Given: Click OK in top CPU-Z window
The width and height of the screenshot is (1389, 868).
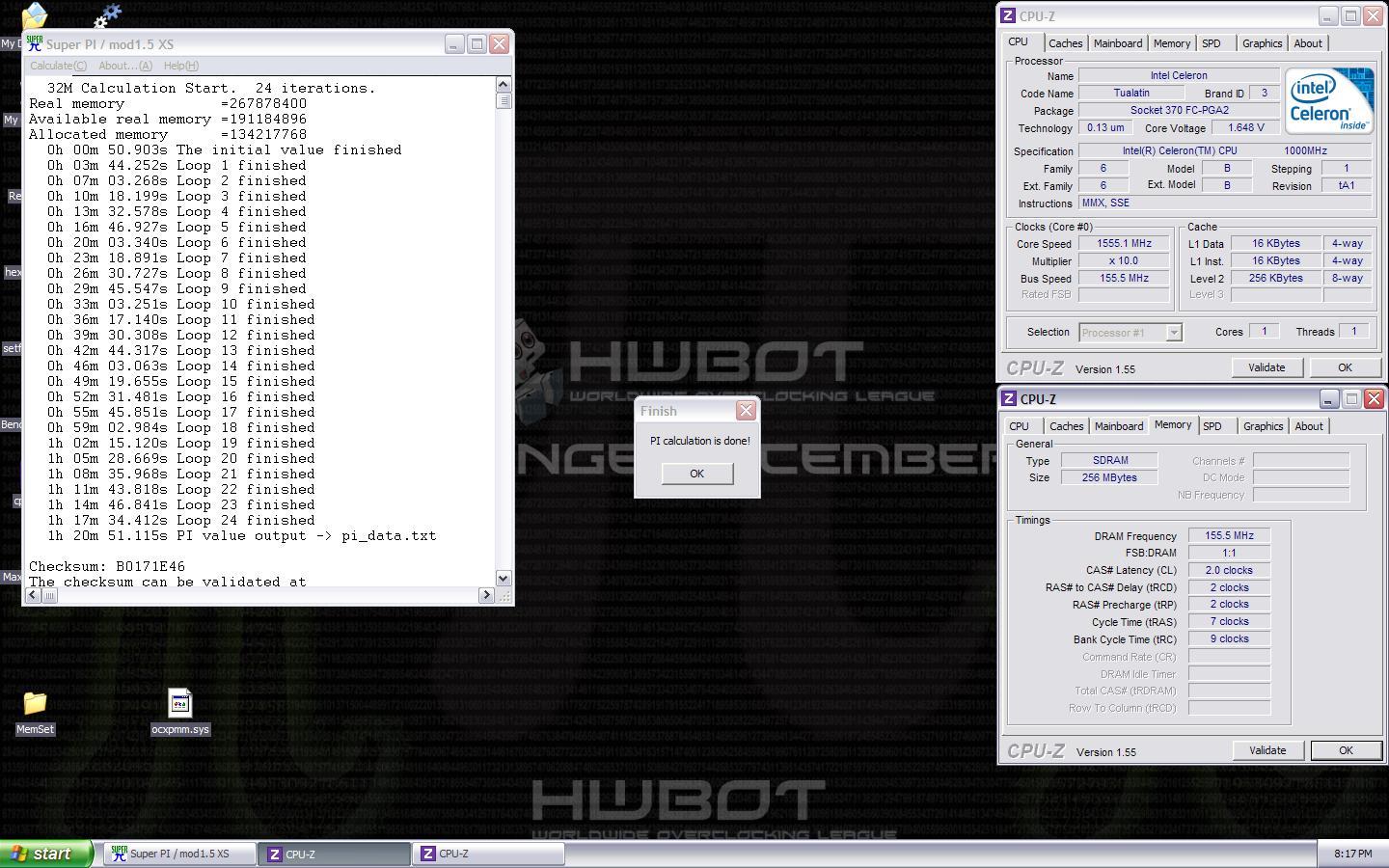Looking at the screenshot, I should pos(1345,367).
